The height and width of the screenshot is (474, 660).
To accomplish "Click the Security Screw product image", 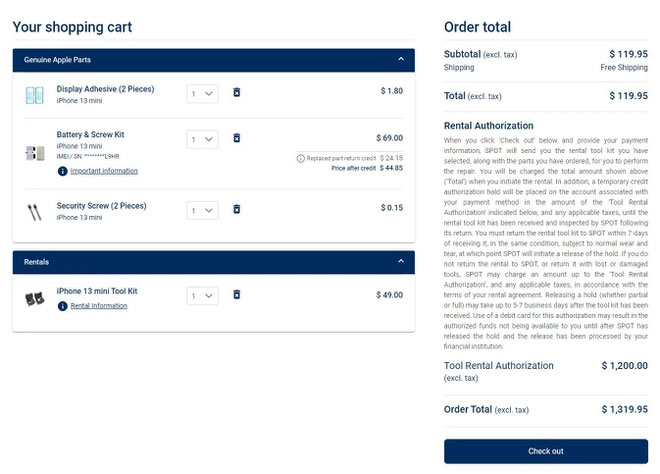I will [34, 211].
